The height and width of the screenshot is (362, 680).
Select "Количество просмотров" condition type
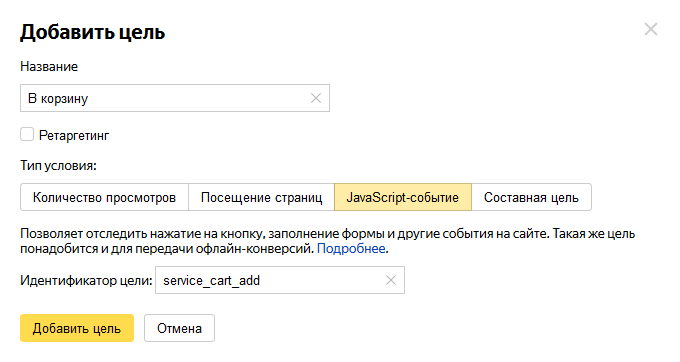pos(105,197)
